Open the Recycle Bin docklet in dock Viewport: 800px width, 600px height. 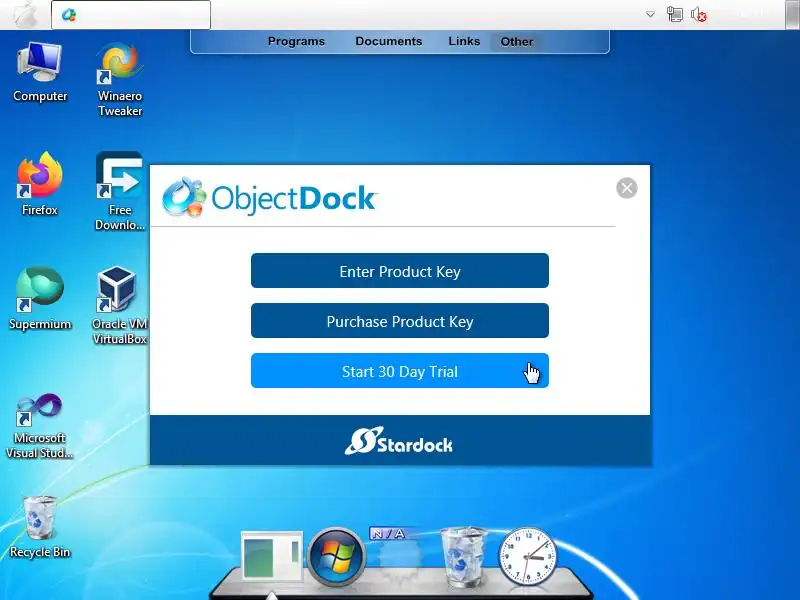pyautogui.click(x=463, y=556)
